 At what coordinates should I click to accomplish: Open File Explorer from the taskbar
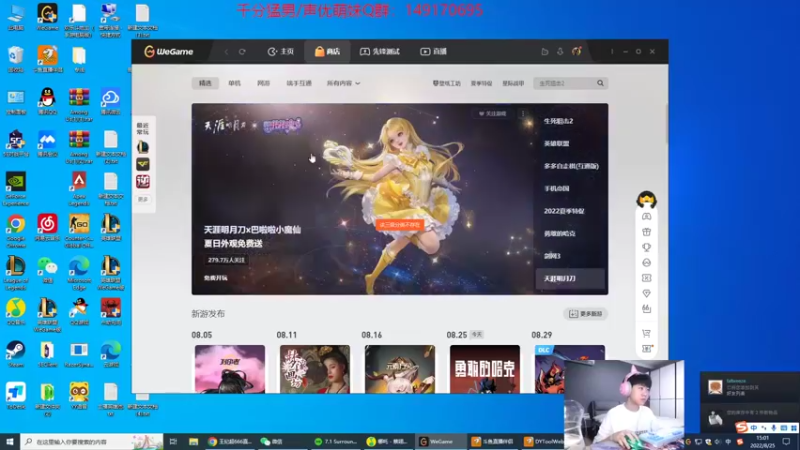pos(193,441)
